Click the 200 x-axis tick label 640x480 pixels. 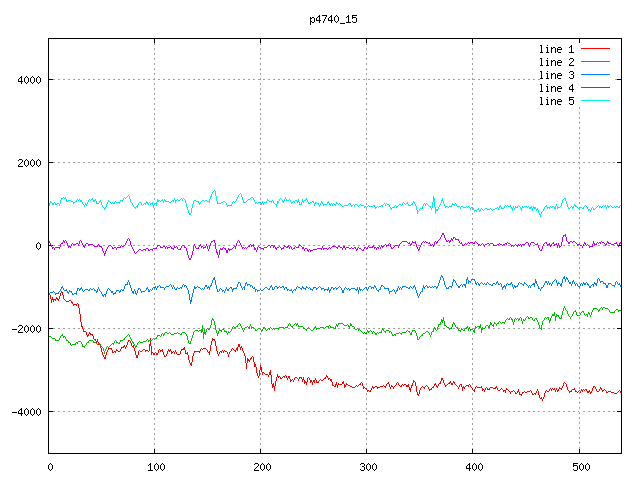[261, 466]
